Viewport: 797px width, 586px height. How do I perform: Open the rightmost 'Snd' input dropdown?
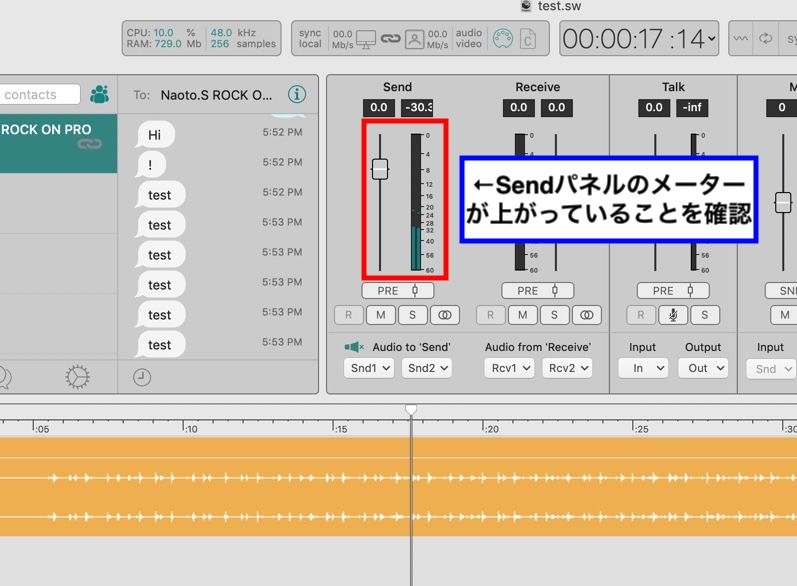(771, 369)
